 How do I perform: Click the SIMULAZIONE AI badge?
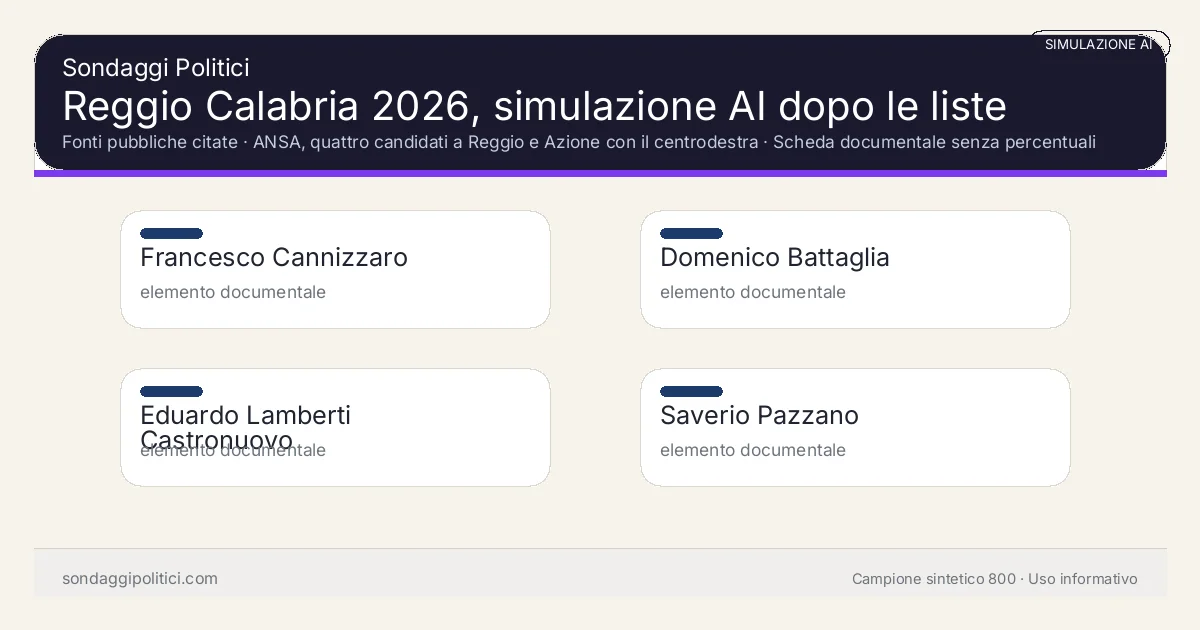tap(1098, 44)
